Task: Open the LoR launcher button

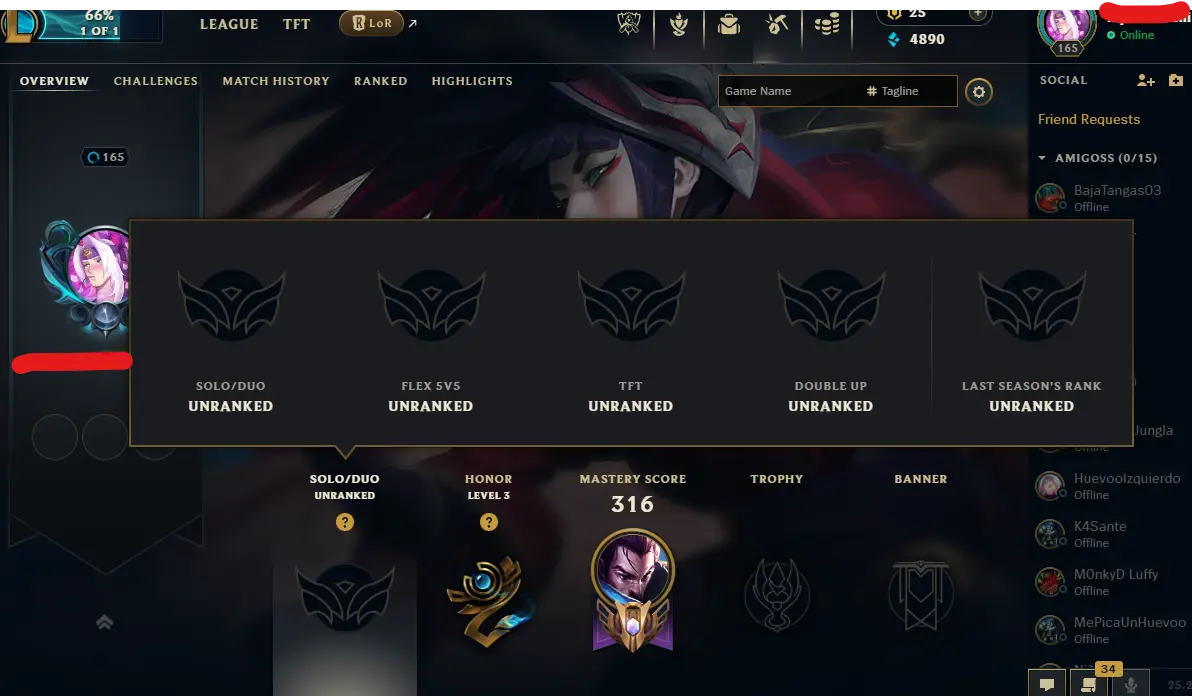Action: pyautogui.click(x=371, y=24)
